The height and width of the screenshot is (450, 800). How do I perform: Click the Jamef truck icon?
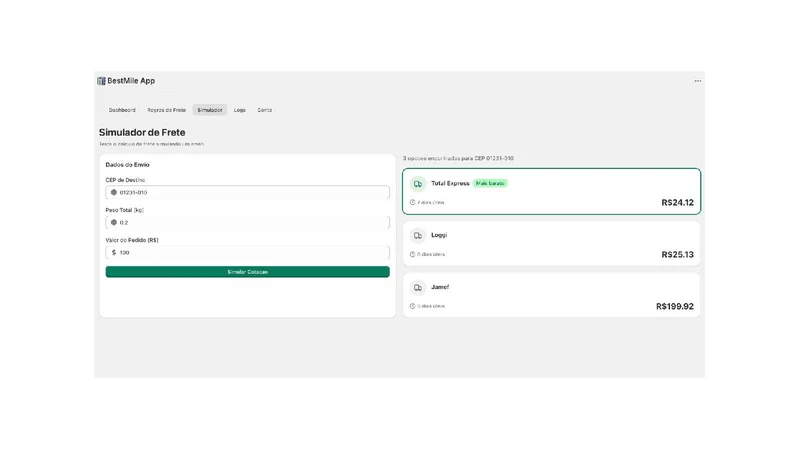click(x=418, y=287)
